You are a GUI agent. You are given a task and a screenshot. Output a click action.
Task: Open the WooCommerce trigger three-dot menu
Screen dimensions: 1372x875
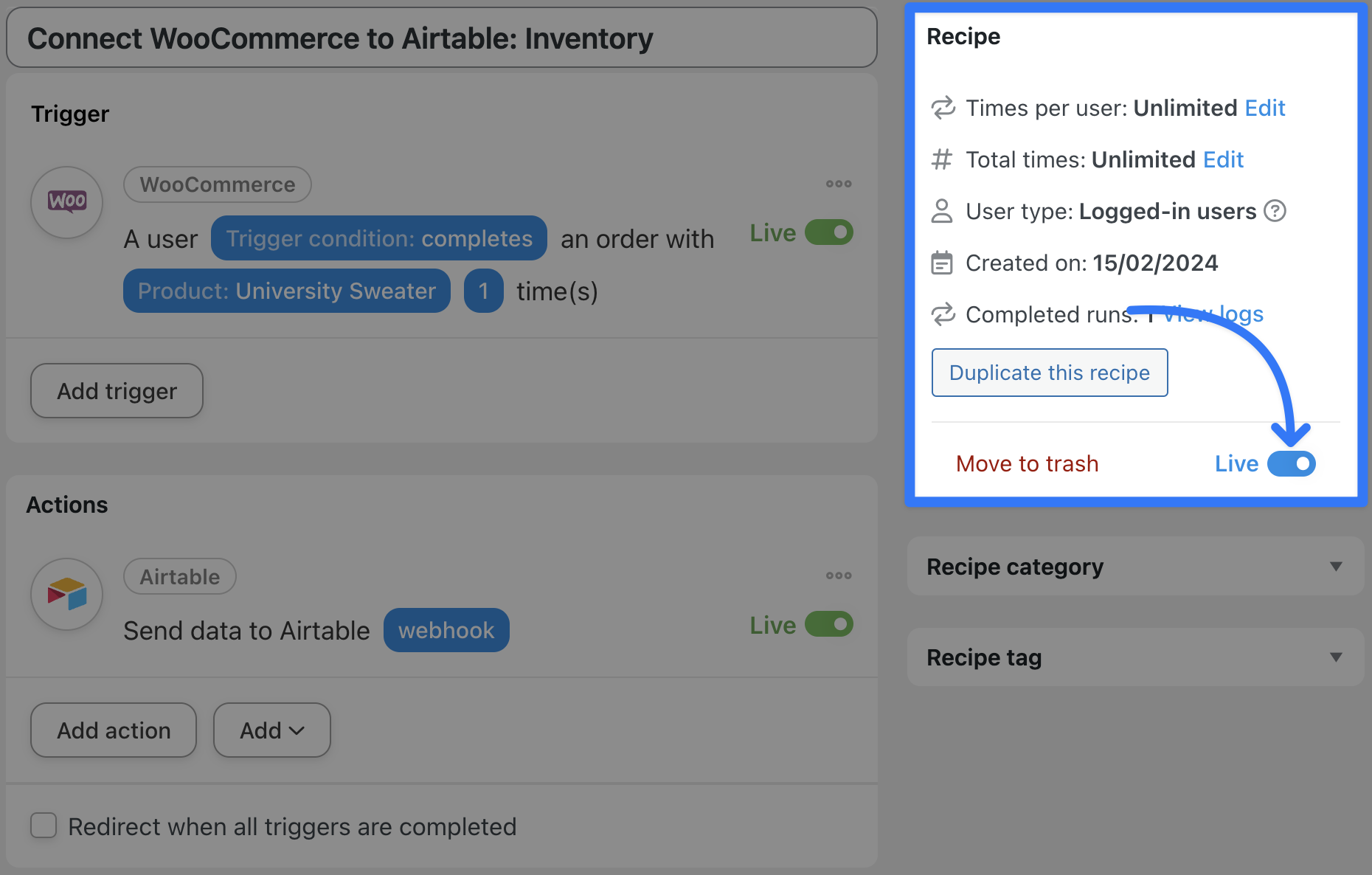tap(839, 184)
